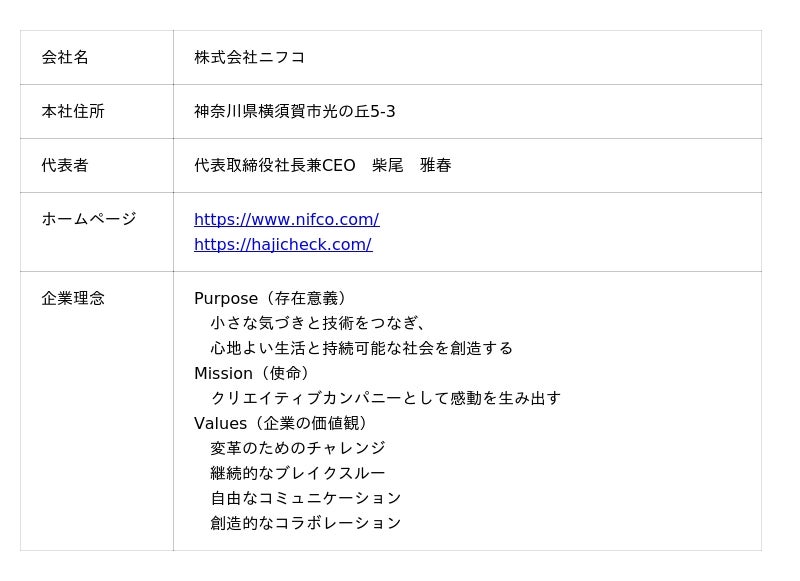Viewport: 800px width, 581px height.
Task: Click the line 小さな気づきと技術をつなぎ、
Action: click(320, 323)
